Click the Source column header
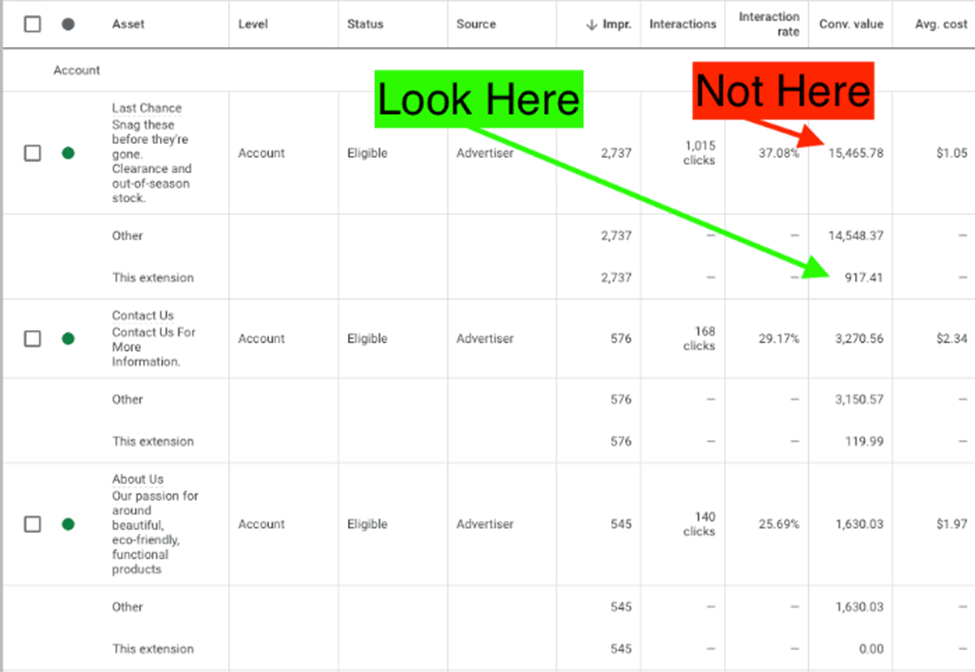The image size is (975, 672). coord(476,24)
